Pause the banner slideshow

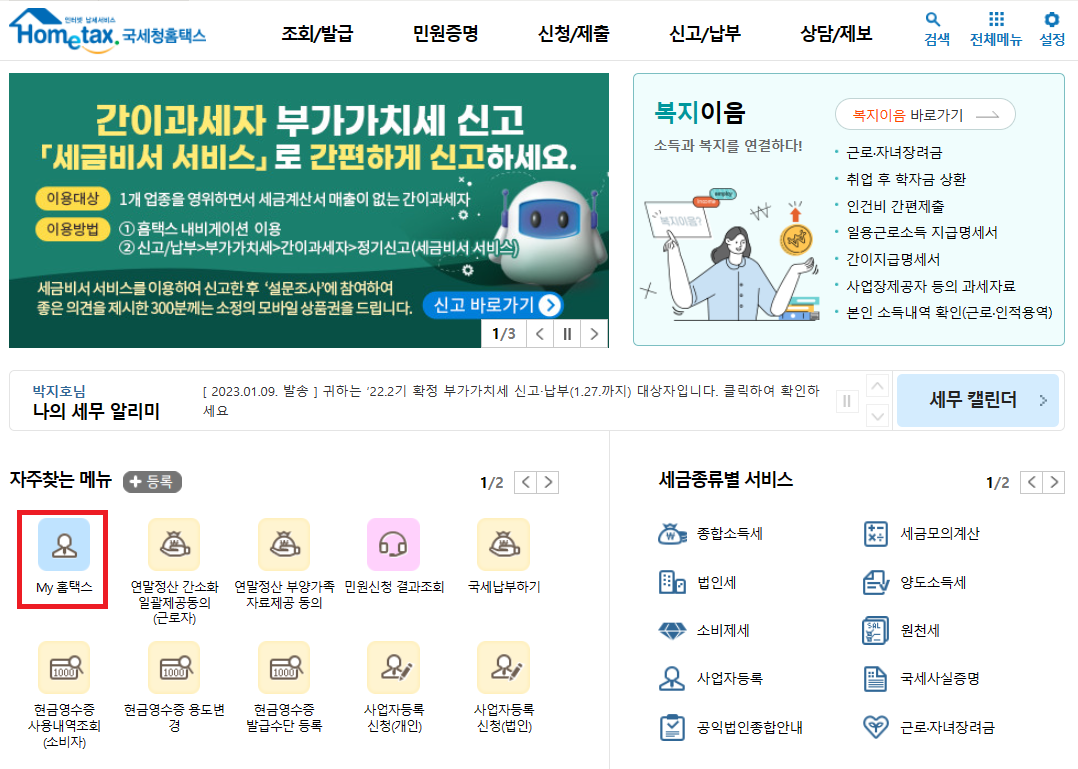coord(566,336)
